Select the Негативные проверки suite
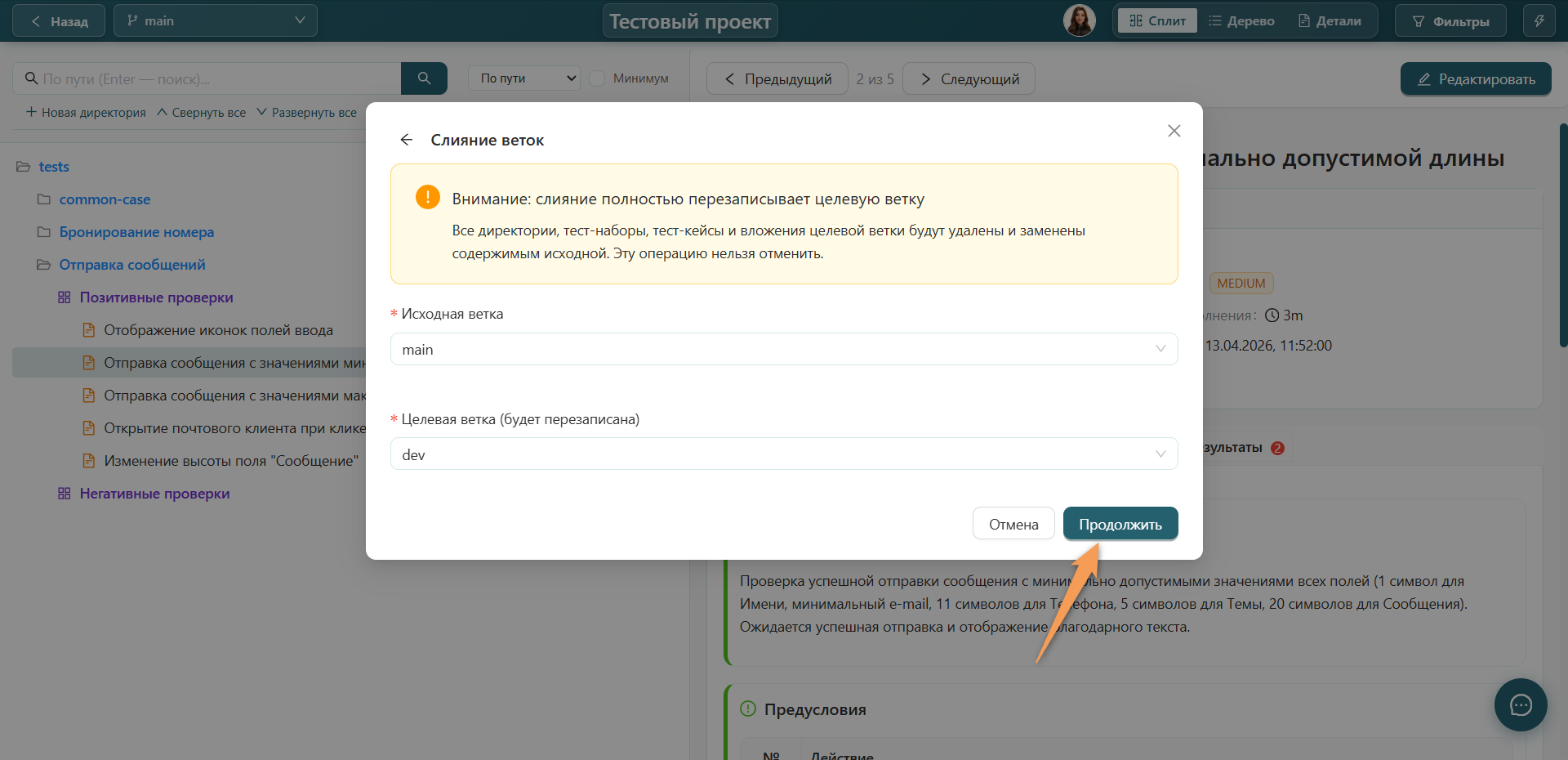This screenshot has height=760, width=1568. pyautogui.click(x=154, y=494)
